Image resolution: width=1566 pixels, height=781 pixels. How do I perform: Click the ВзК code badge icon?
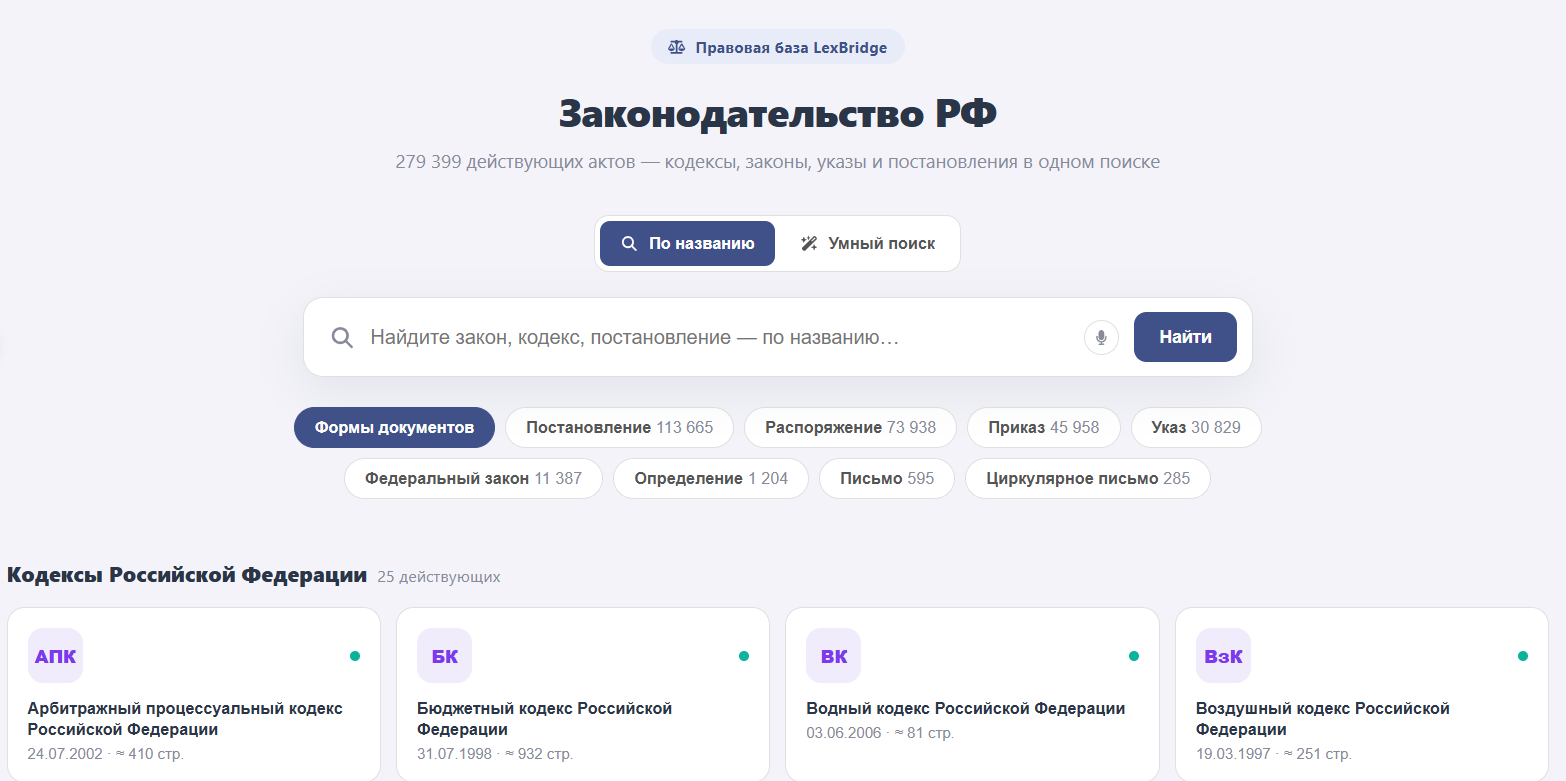click(x=1223, y=656)
